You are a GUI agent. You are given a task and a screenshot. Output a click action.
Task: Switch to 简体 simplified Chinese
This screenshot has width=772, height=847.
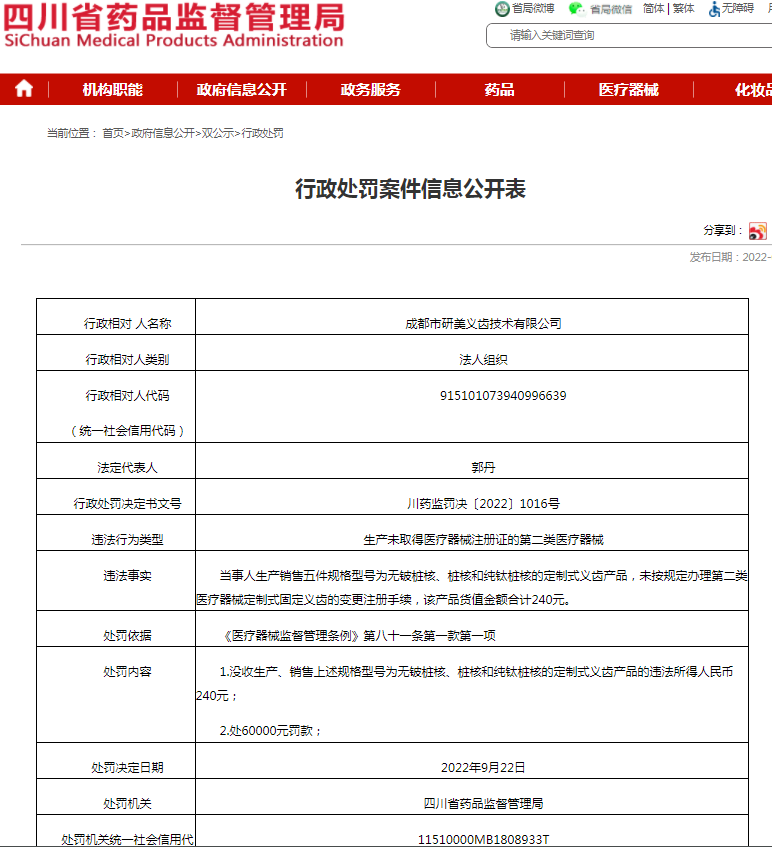[654, 9]
